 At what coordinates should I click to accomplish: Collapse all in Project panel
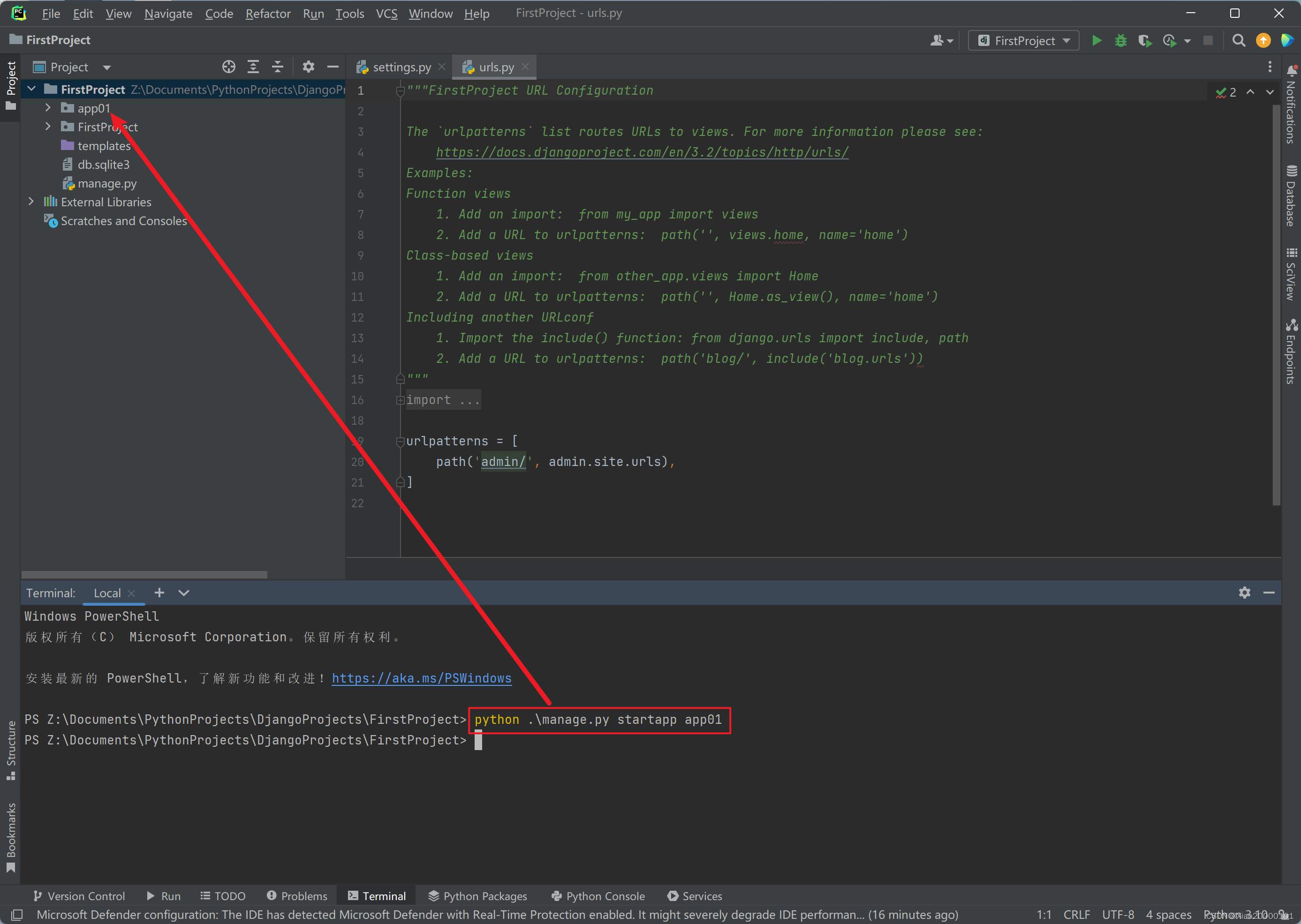278,67
